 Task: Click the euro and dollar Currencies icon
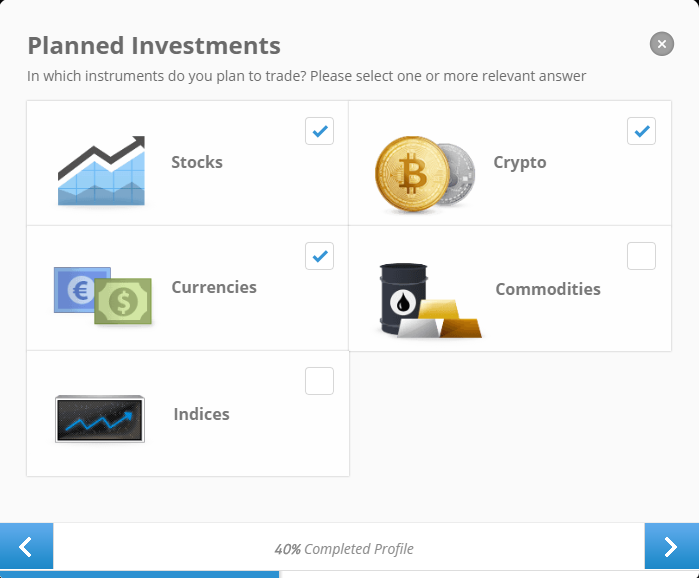click(103, 295)
